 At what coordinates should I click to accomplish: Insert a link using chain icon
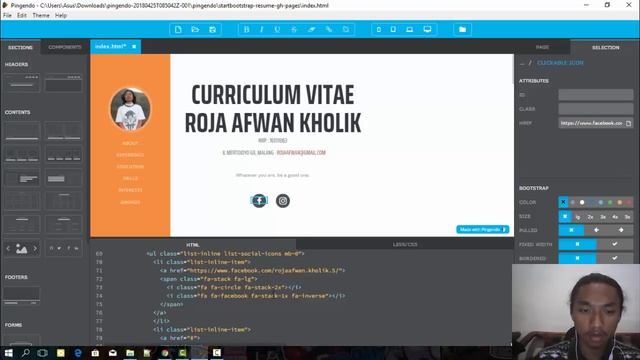(x=329, y=29)
